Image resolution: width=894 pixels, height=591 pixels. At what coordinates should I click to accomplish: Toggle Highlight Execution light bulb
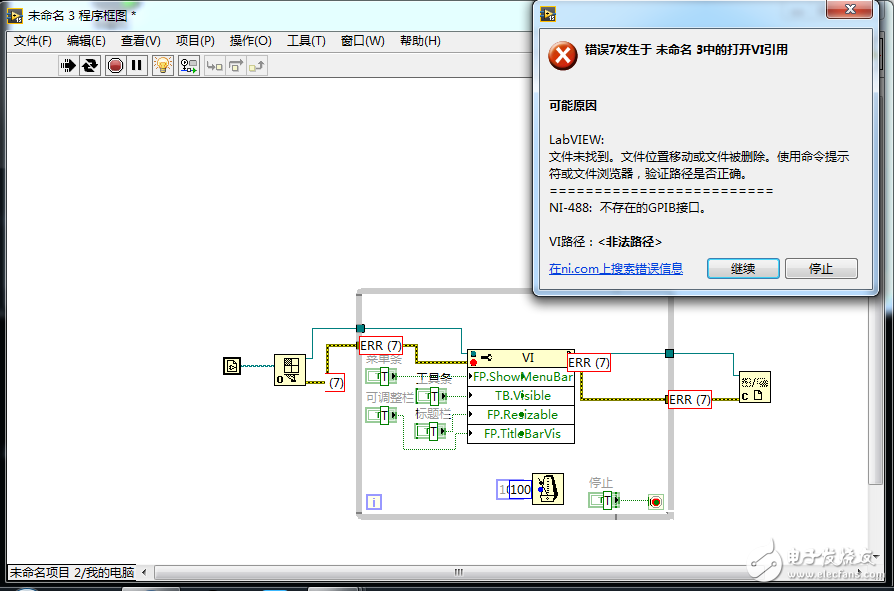[x=163, y=66]
